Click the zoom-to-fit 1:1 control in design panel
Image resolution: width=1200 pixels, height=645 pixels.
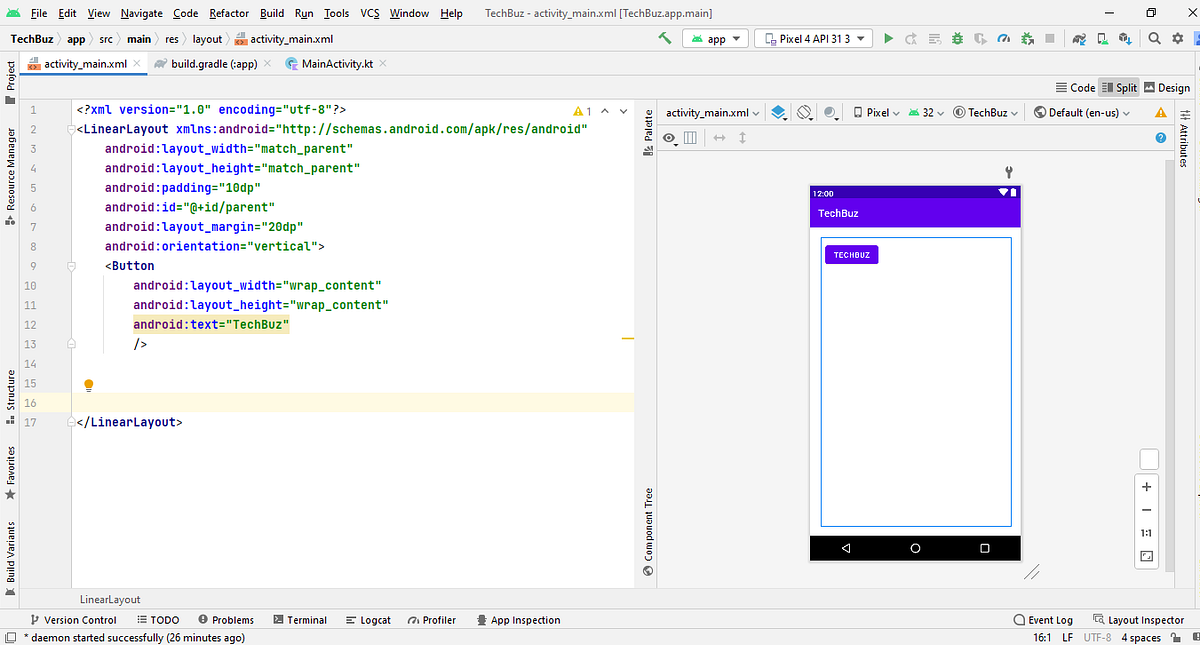[1146, 533]
